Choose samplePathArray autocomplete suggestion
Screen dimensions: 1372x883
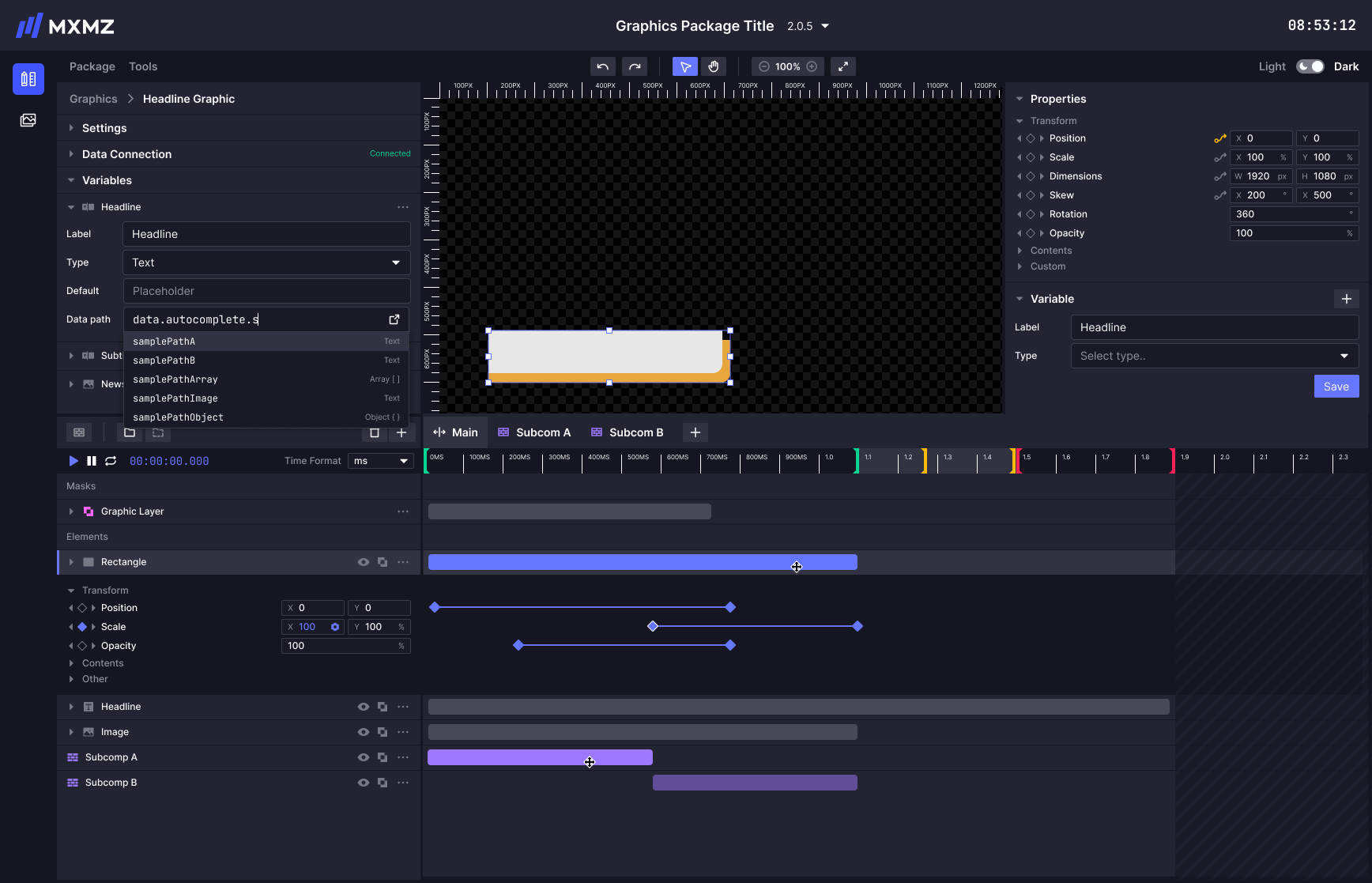pos(266,379)
